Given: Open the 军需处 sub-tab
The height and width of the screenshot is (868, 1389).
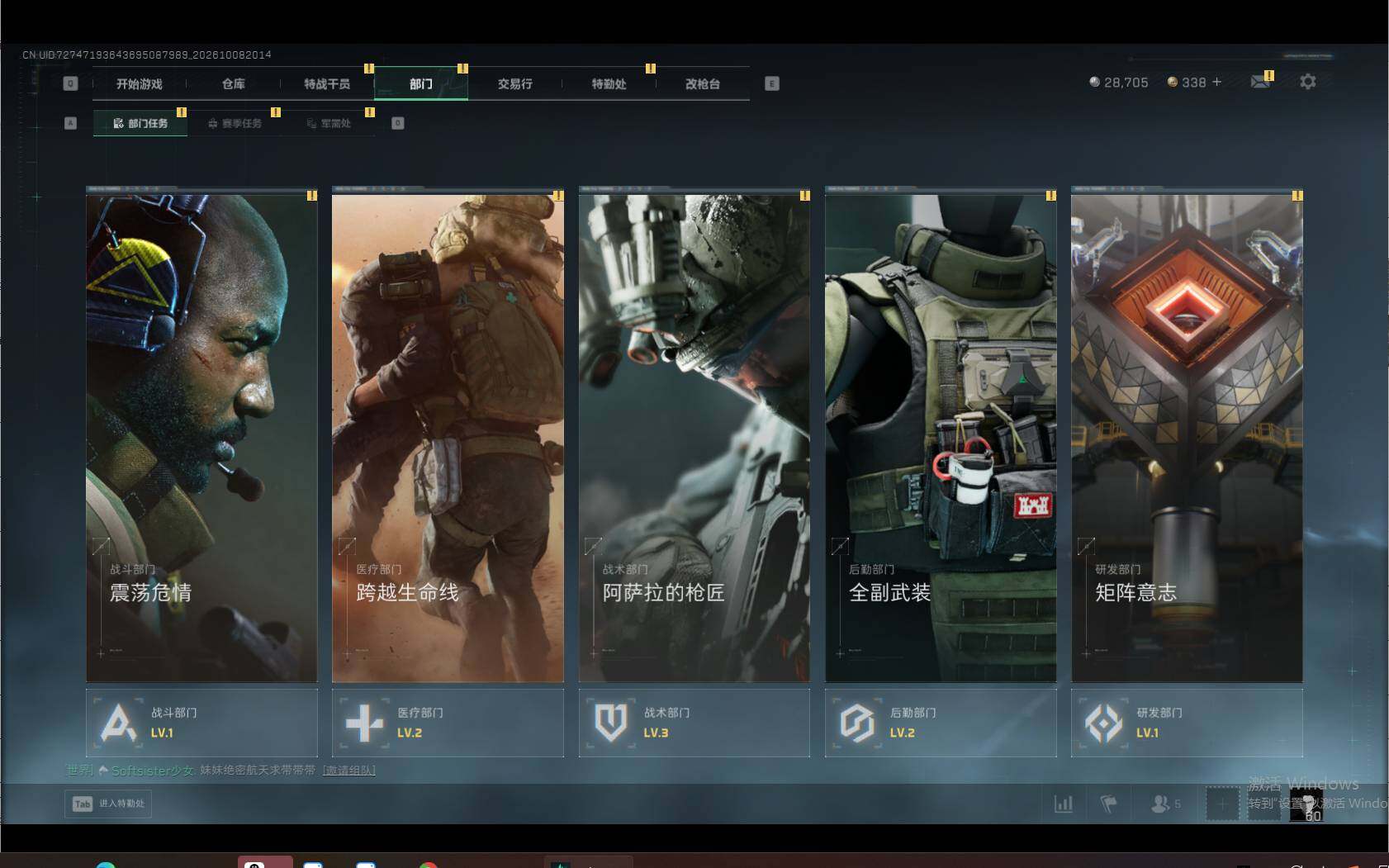Looking at the screenshot, I should [x=329, y=123].
